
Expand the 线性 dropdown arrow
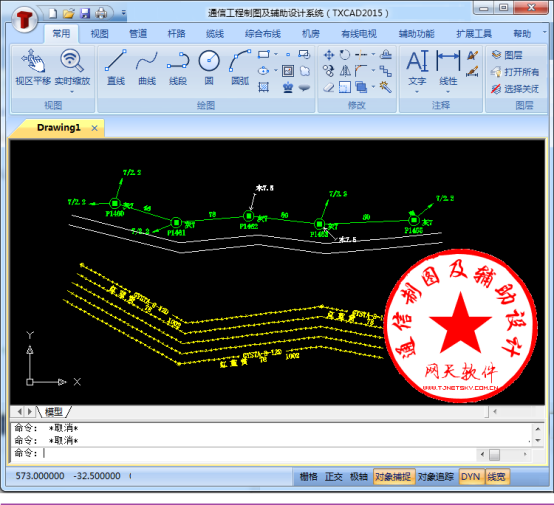[x=448, y=92]
